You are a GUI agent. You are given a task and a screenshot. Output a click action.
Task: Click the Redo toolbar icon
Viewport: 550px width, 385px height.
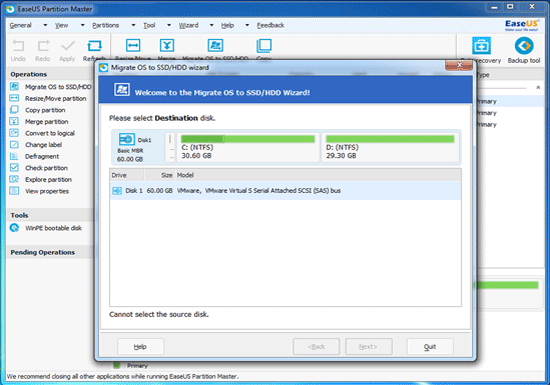tap(43, 46)
